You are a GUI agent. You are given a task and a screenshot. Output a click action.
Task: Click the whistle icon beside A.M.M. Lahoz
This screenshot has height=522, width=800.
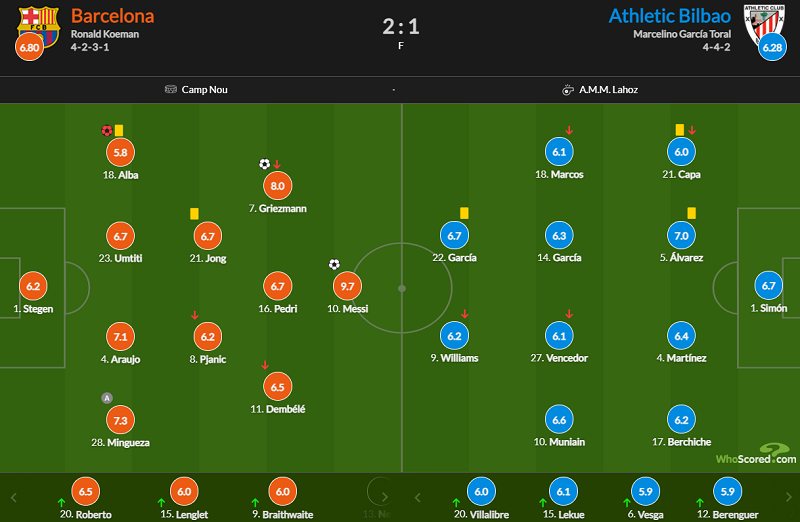tap(568, 90)
